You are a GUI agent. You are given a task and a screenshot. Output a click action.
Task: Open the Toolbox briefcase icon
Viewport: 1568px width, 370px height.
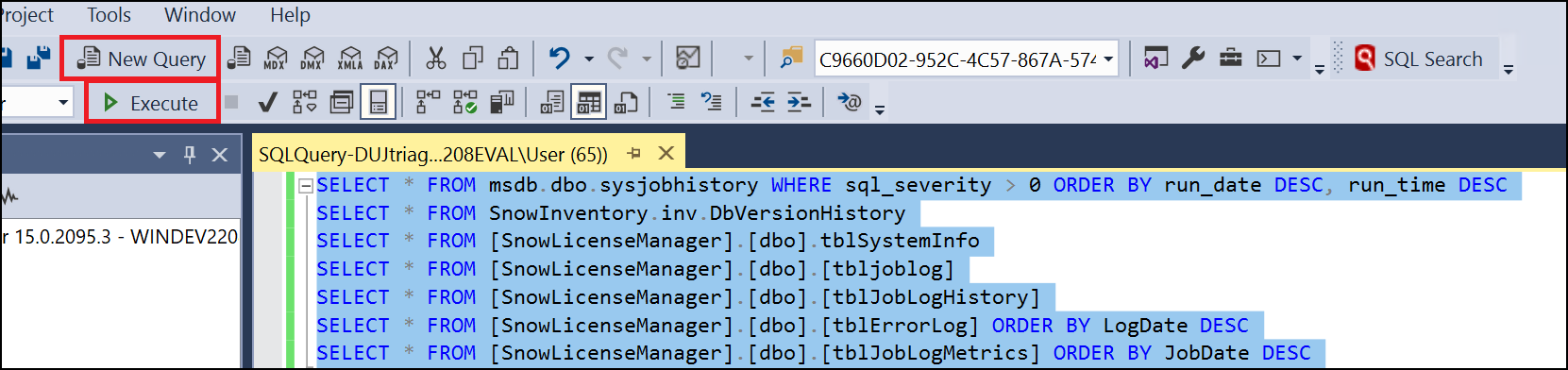[x=1231, y=59]
